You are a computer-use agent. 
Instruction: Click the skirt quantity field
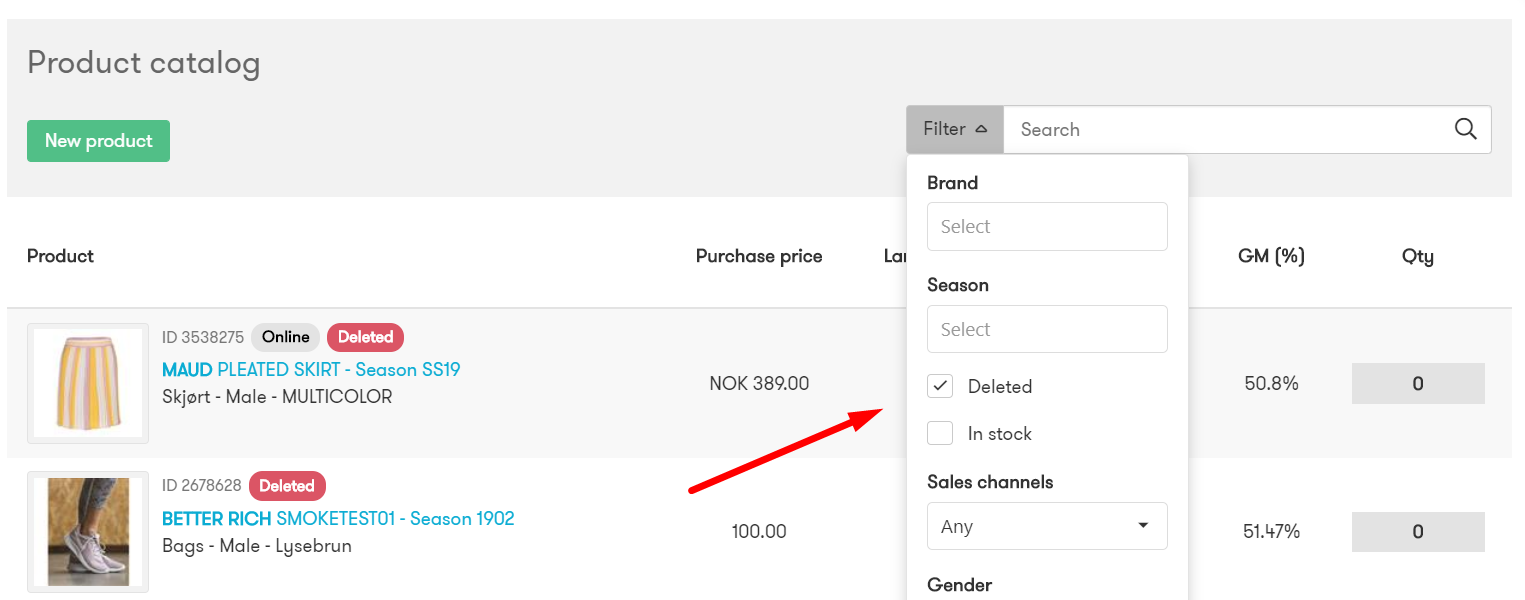(x=1418, y=384)
